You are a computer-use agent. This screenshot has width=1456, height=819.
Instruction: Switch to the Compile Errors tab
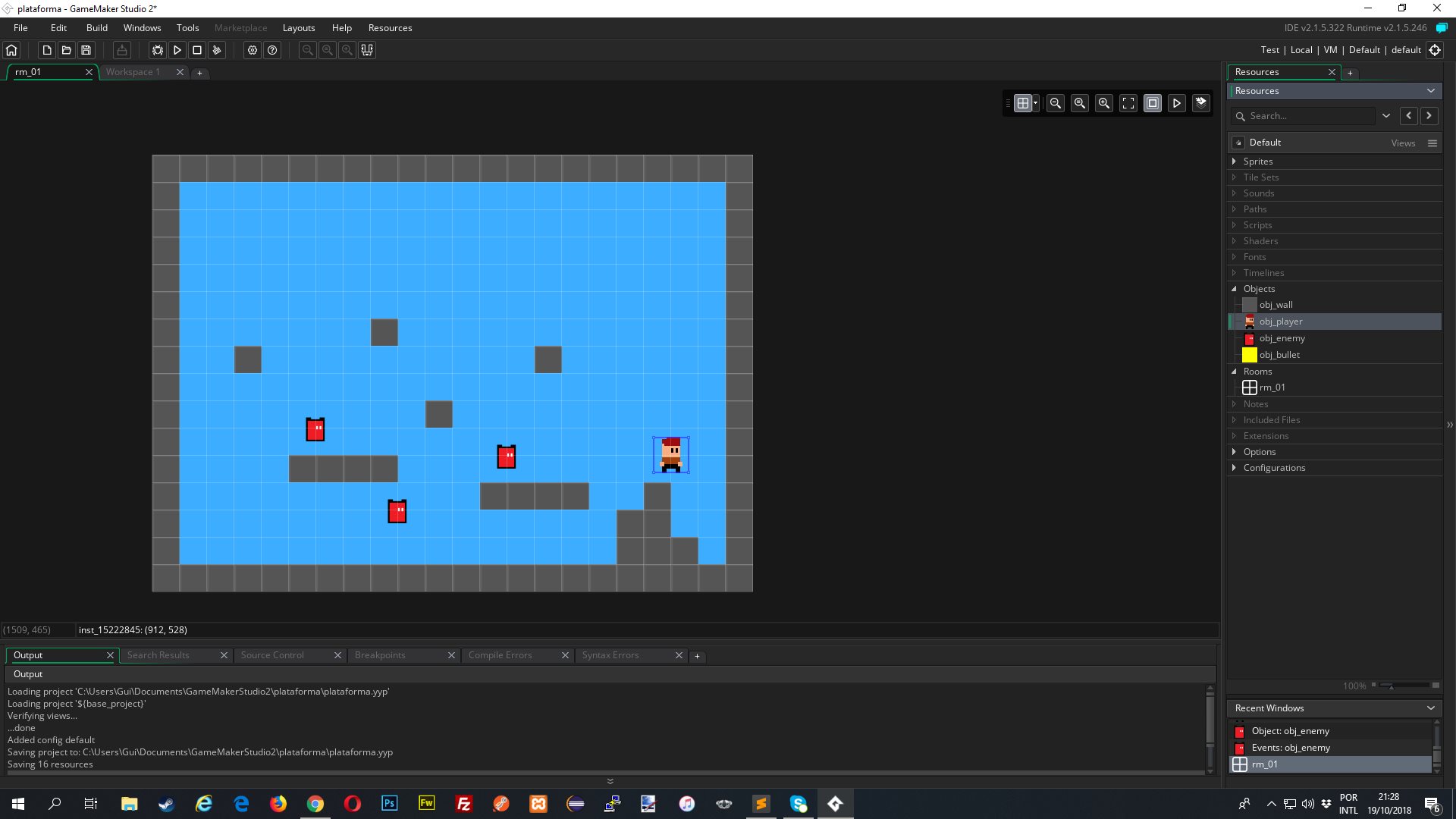(x=500, y=655)
